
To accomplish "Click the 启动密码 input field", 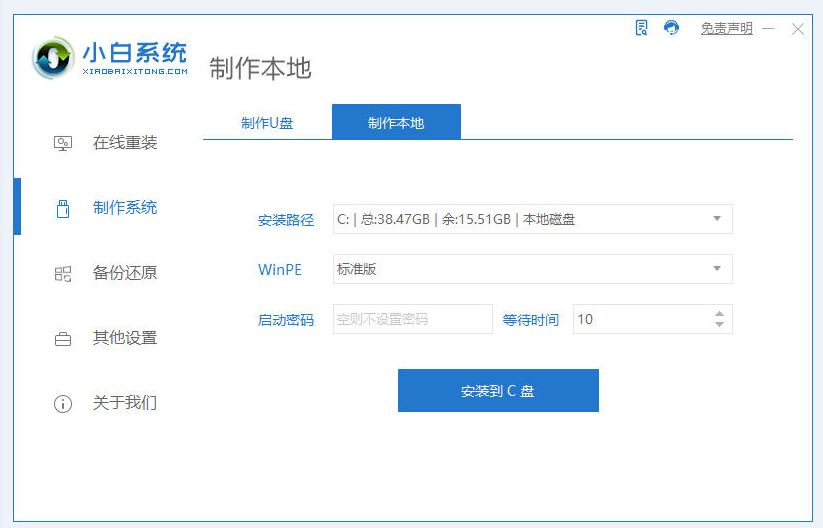I will click(412, 319).
